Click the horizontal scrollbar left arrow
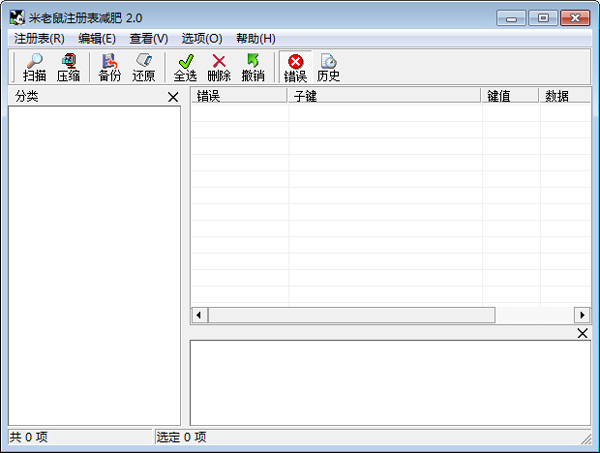Viewport: 600px width, 453px height. click(x=199, y=315)
